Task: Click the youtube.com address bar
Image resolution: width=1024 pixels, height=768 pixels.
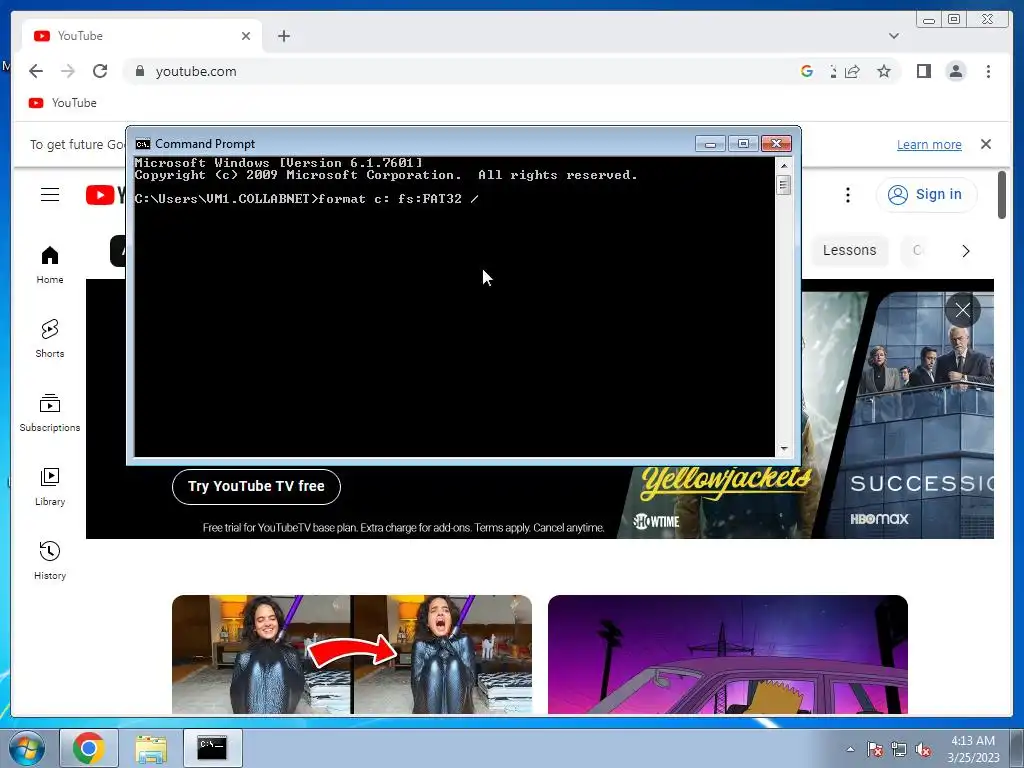Action: coord(457,71)
